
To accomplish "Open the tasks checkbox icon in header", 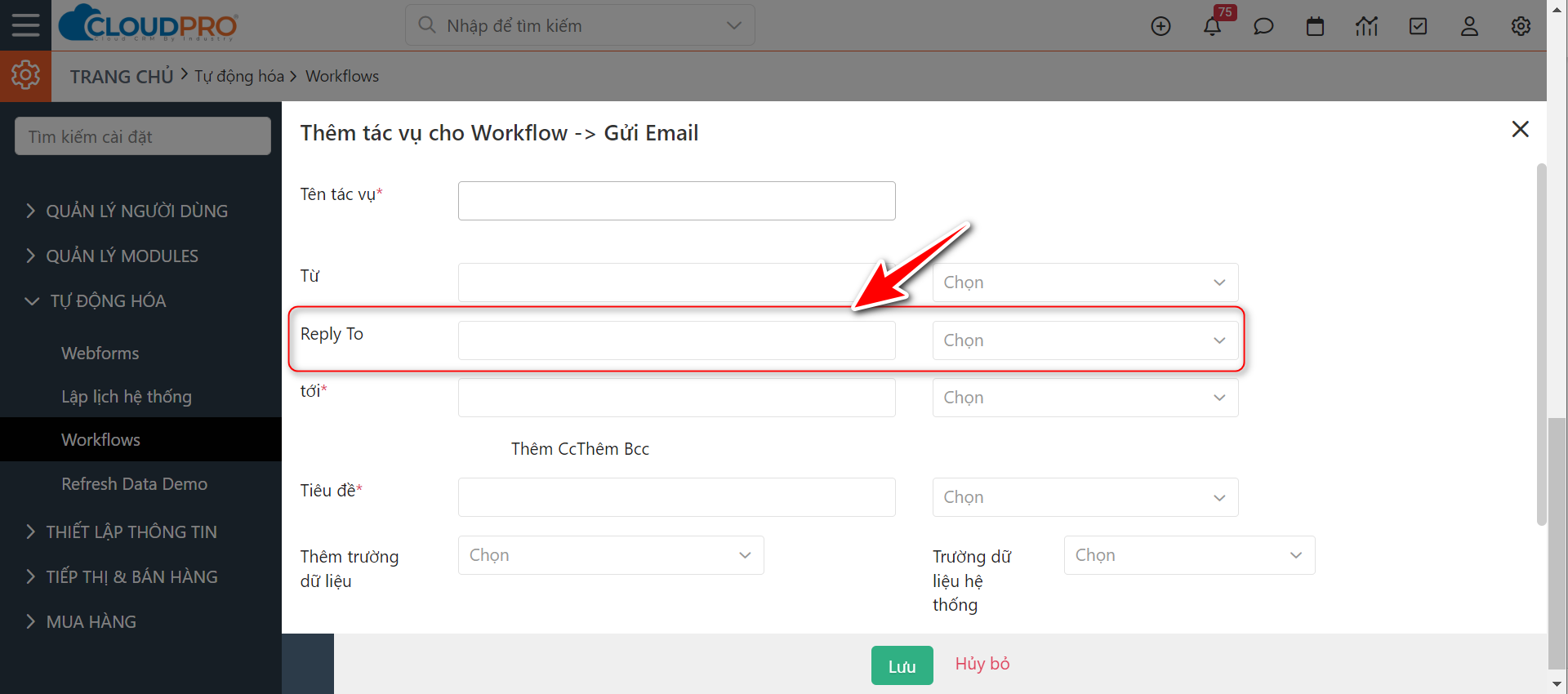I will [x=1419, y=26].
